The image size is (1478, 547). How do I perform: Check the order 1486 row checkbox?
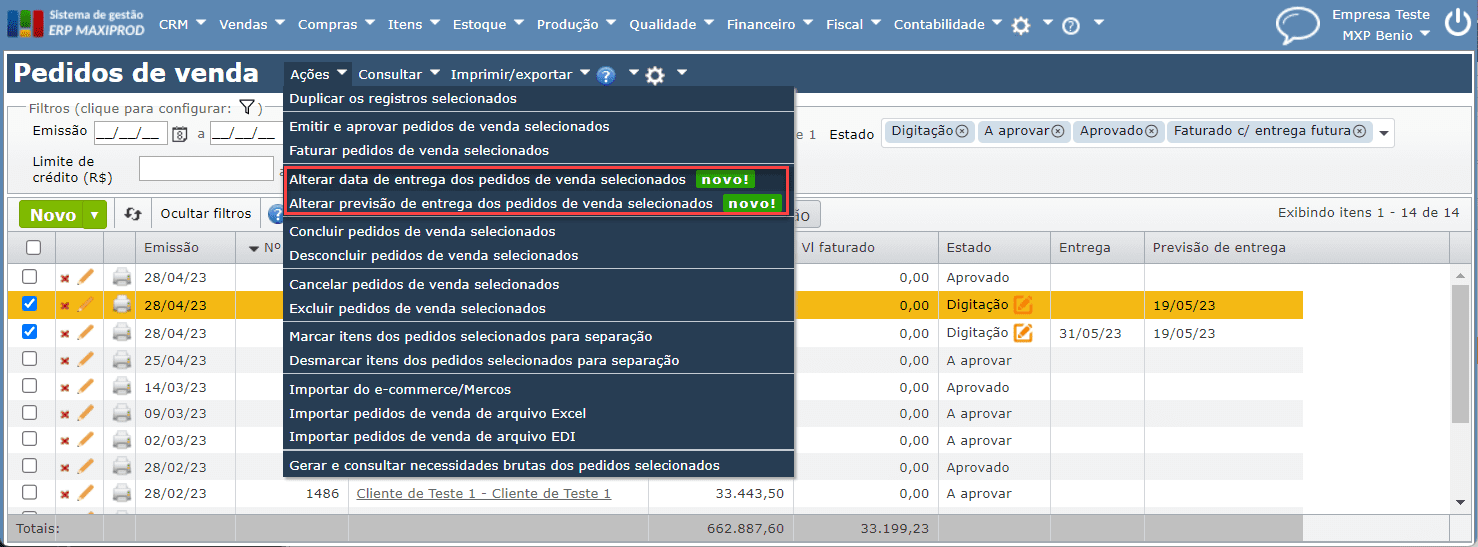coord(30,492)
